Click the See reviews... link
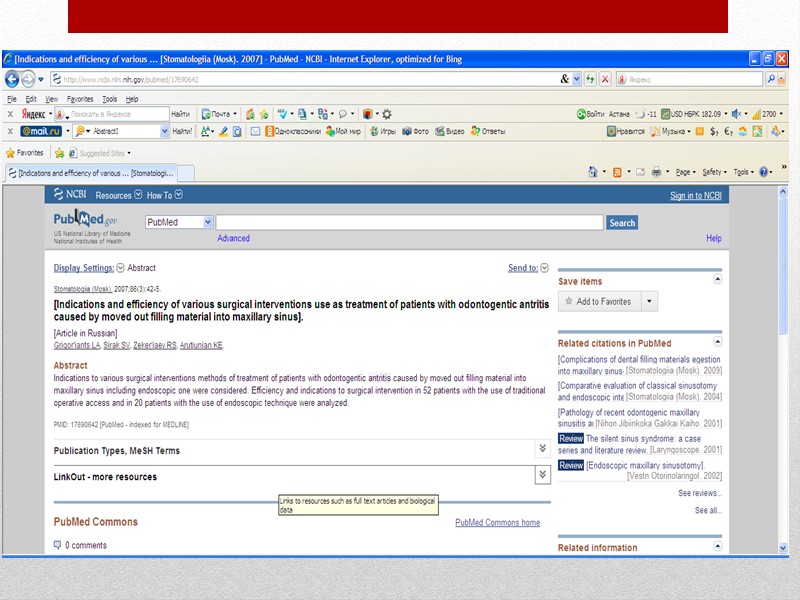This screenshot has height=600, width=800. pyautogui.click(x=699, y=493)
